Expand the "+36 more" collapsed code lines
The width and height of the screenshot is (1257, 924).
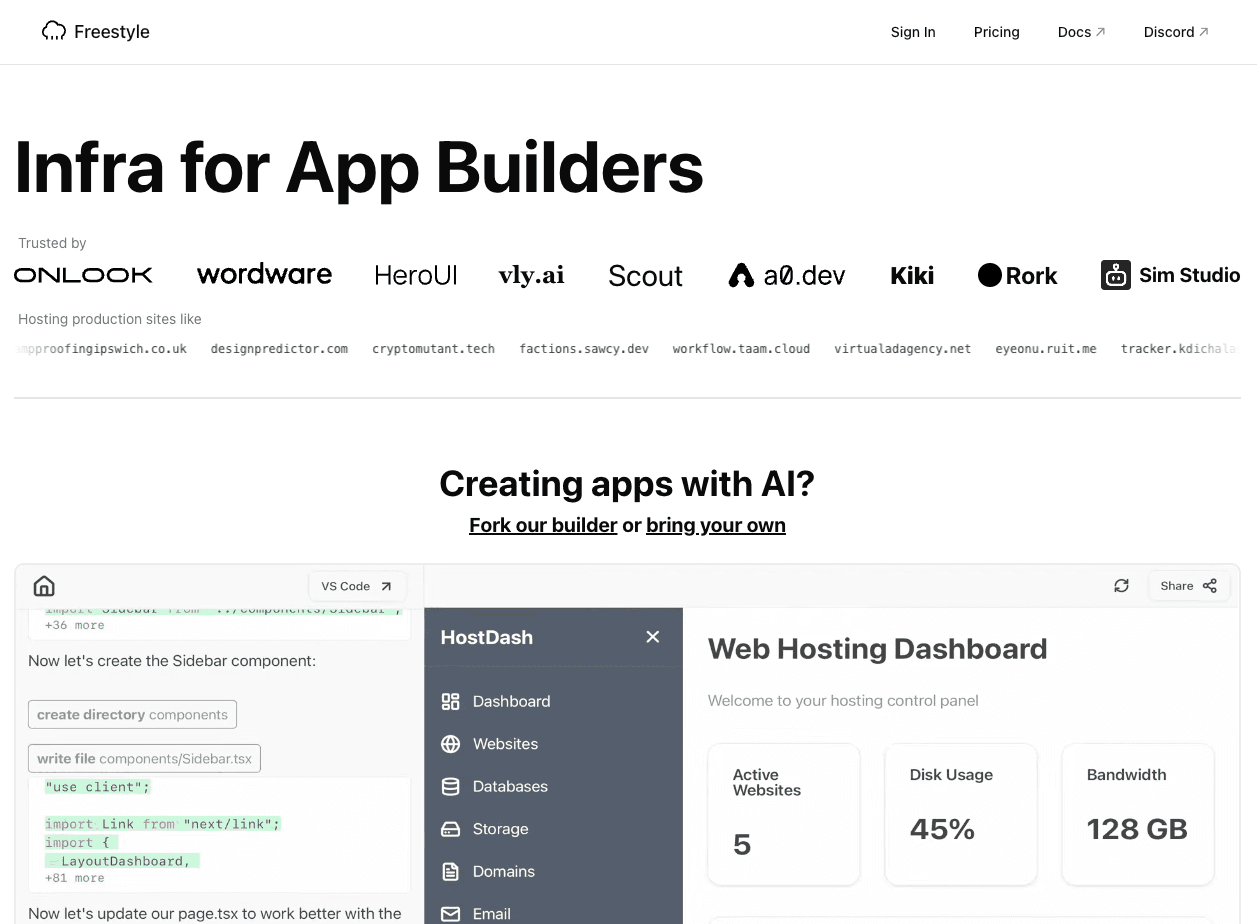74,625
